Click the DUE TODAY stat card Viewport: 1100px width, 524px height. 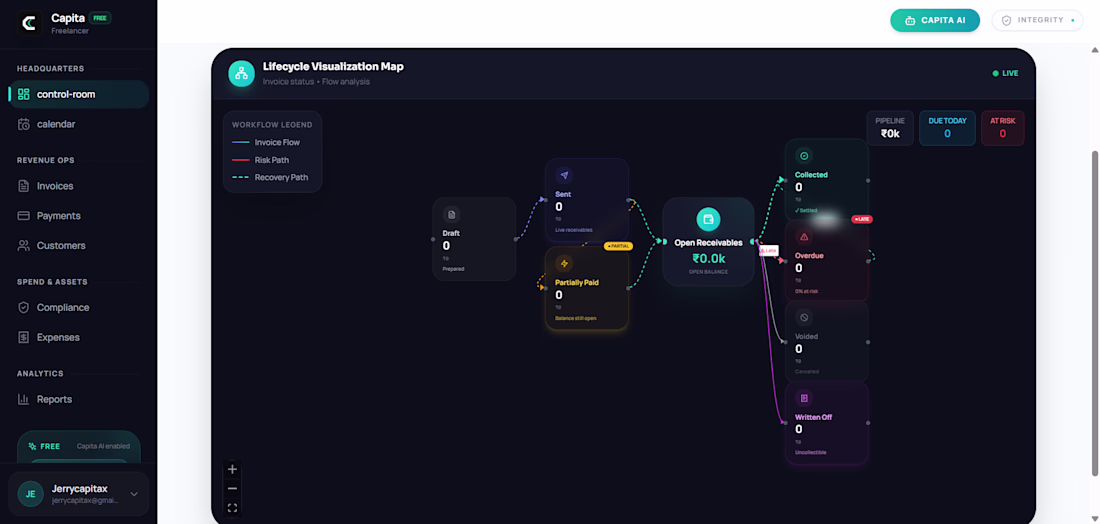(x=947, y=128)
